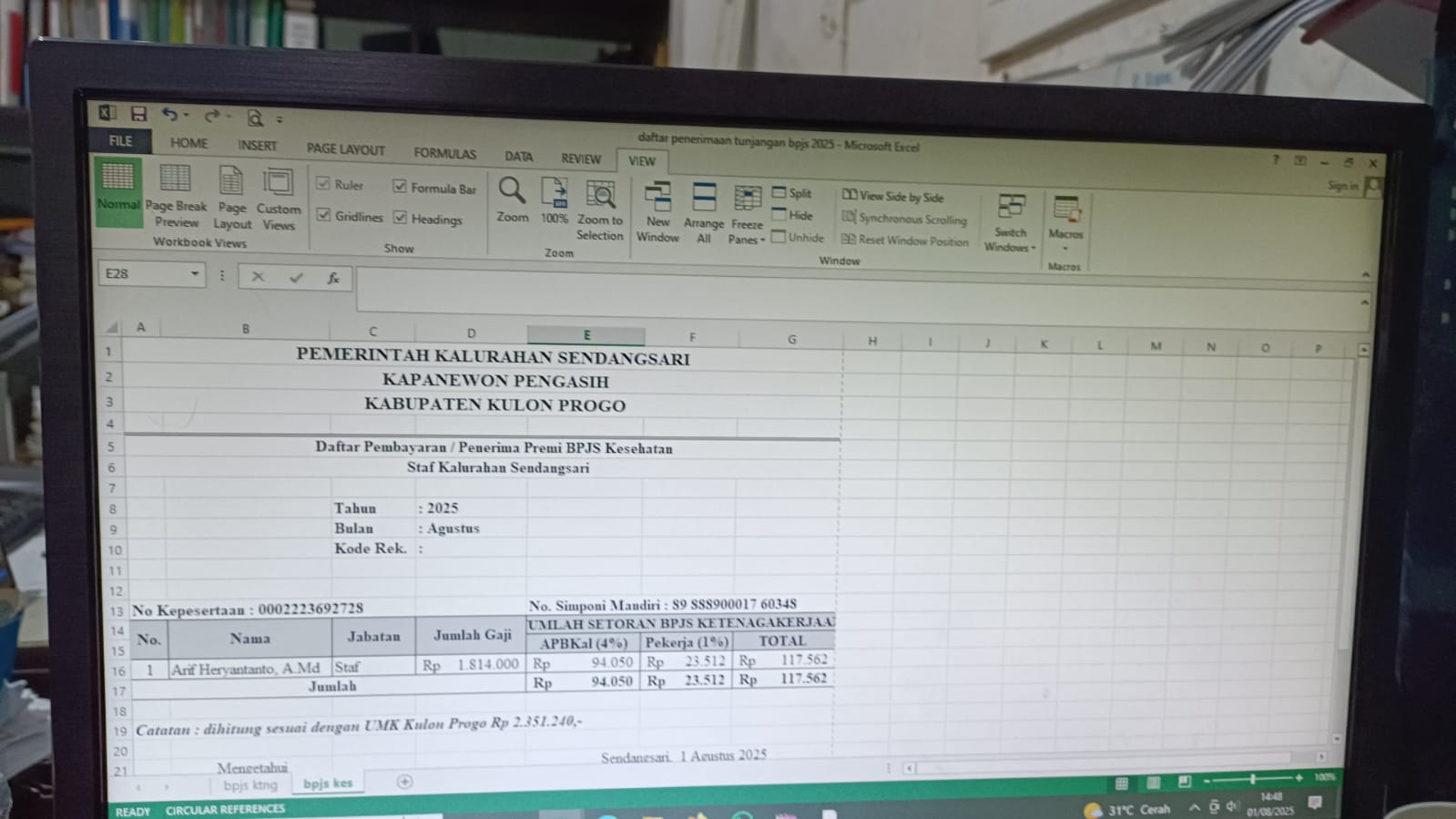
Task: Switch to the INSERT tab
Action: 257,146
